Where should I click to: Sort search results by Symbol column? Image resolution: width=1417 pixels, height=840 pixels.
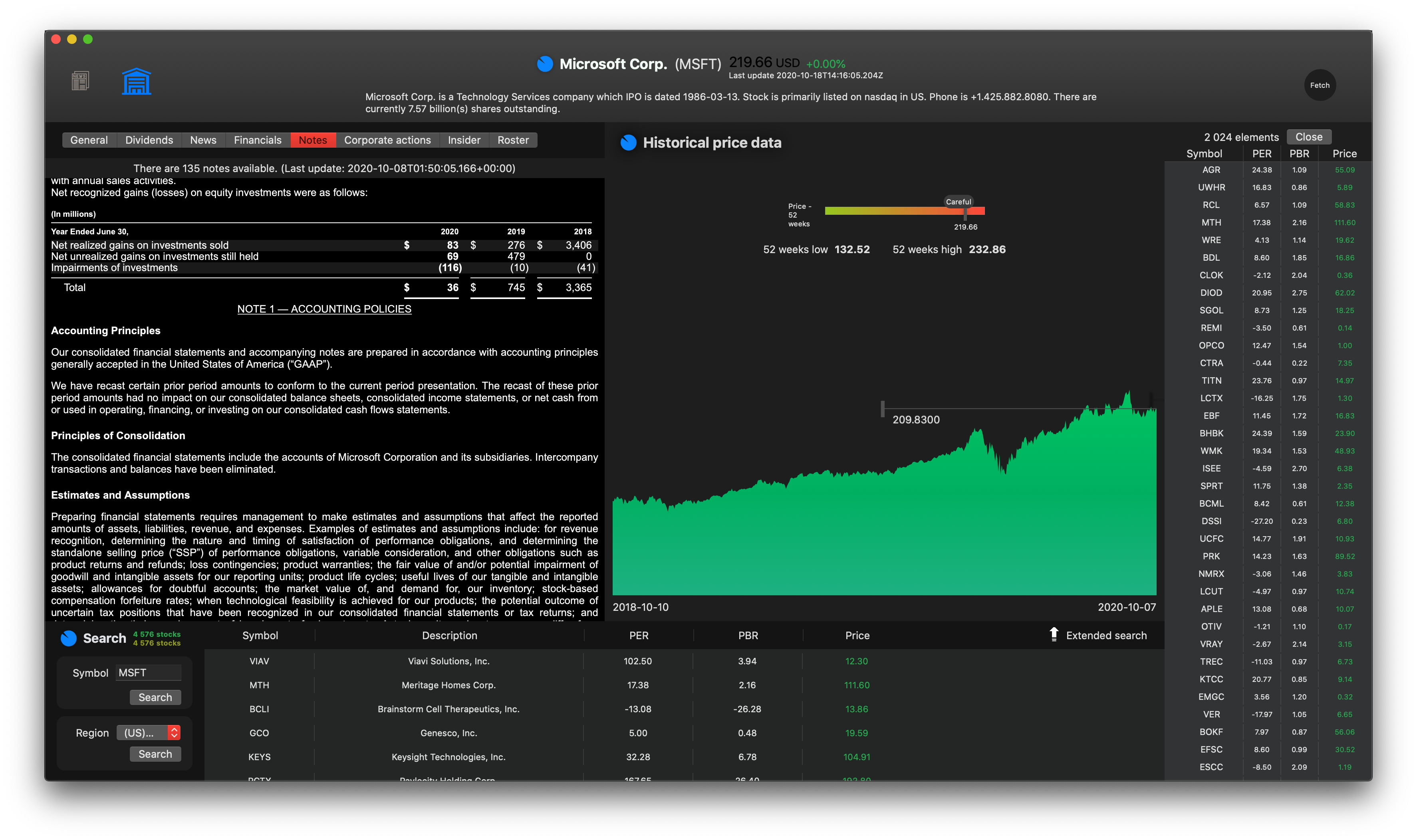pyautogui.click(x=260, y=636)
